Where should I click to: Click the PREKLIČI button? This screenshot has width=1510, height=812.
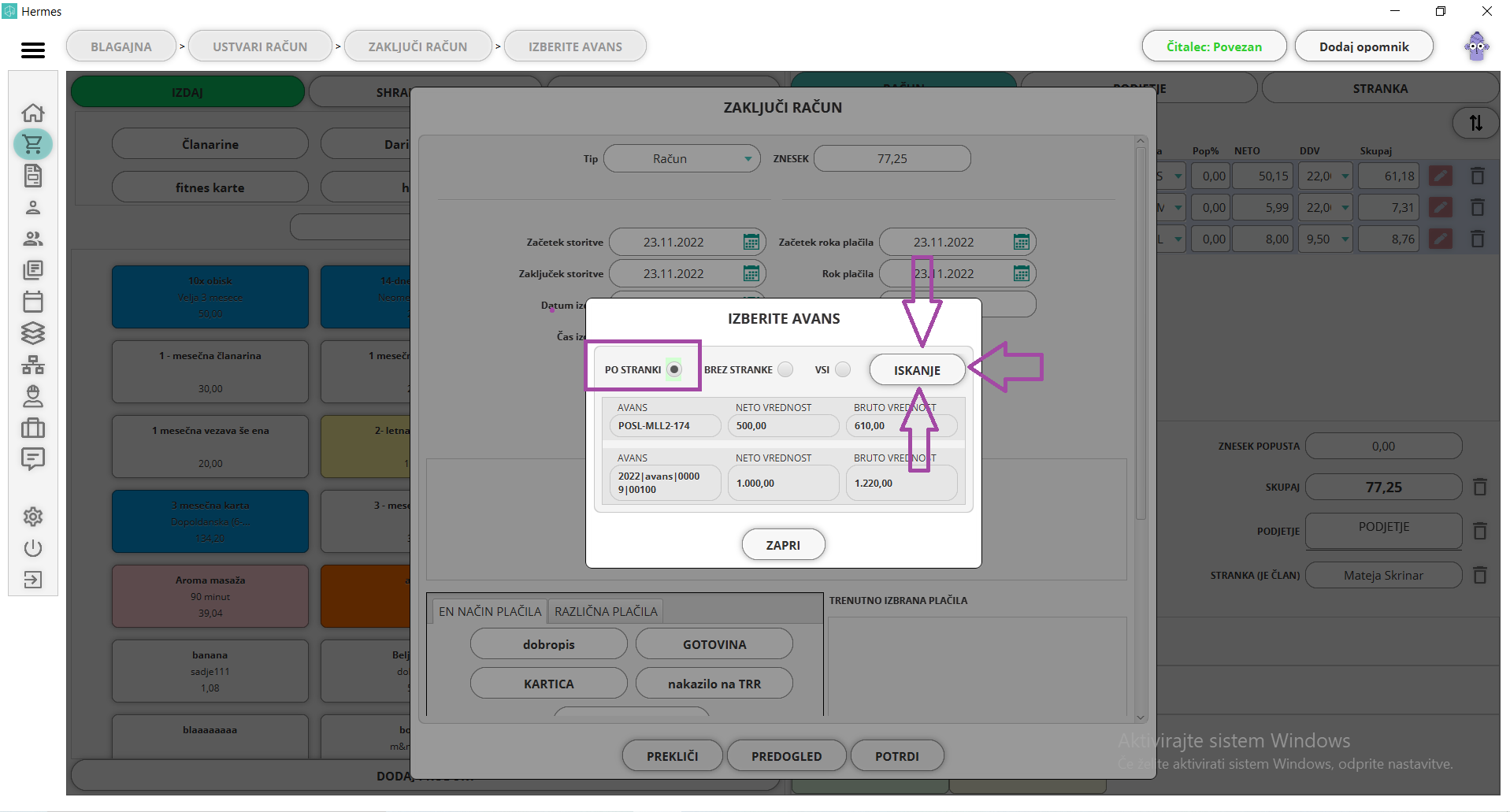[x=672, y=756]
